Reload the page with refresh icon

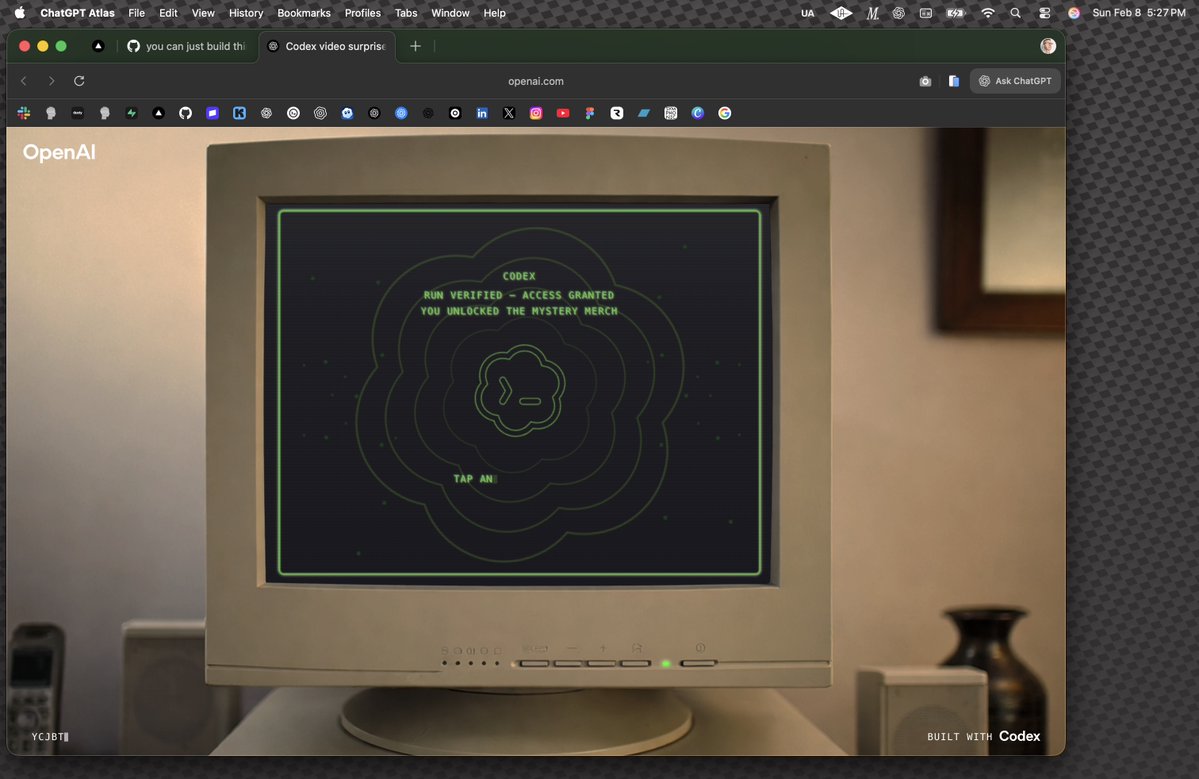pos(79,81)
